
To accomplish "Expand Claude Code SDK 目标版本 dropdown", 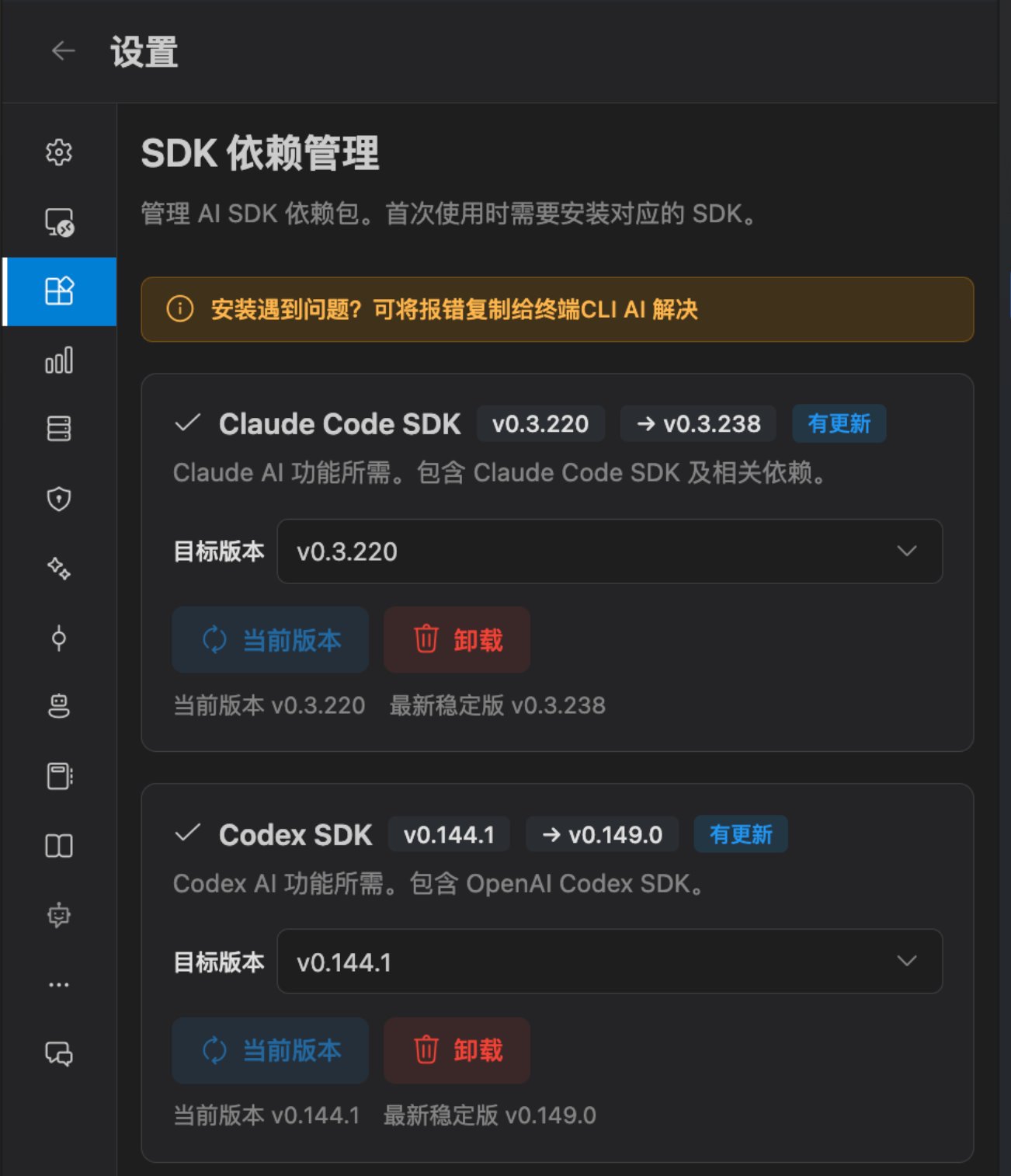I will pos(610,551).
